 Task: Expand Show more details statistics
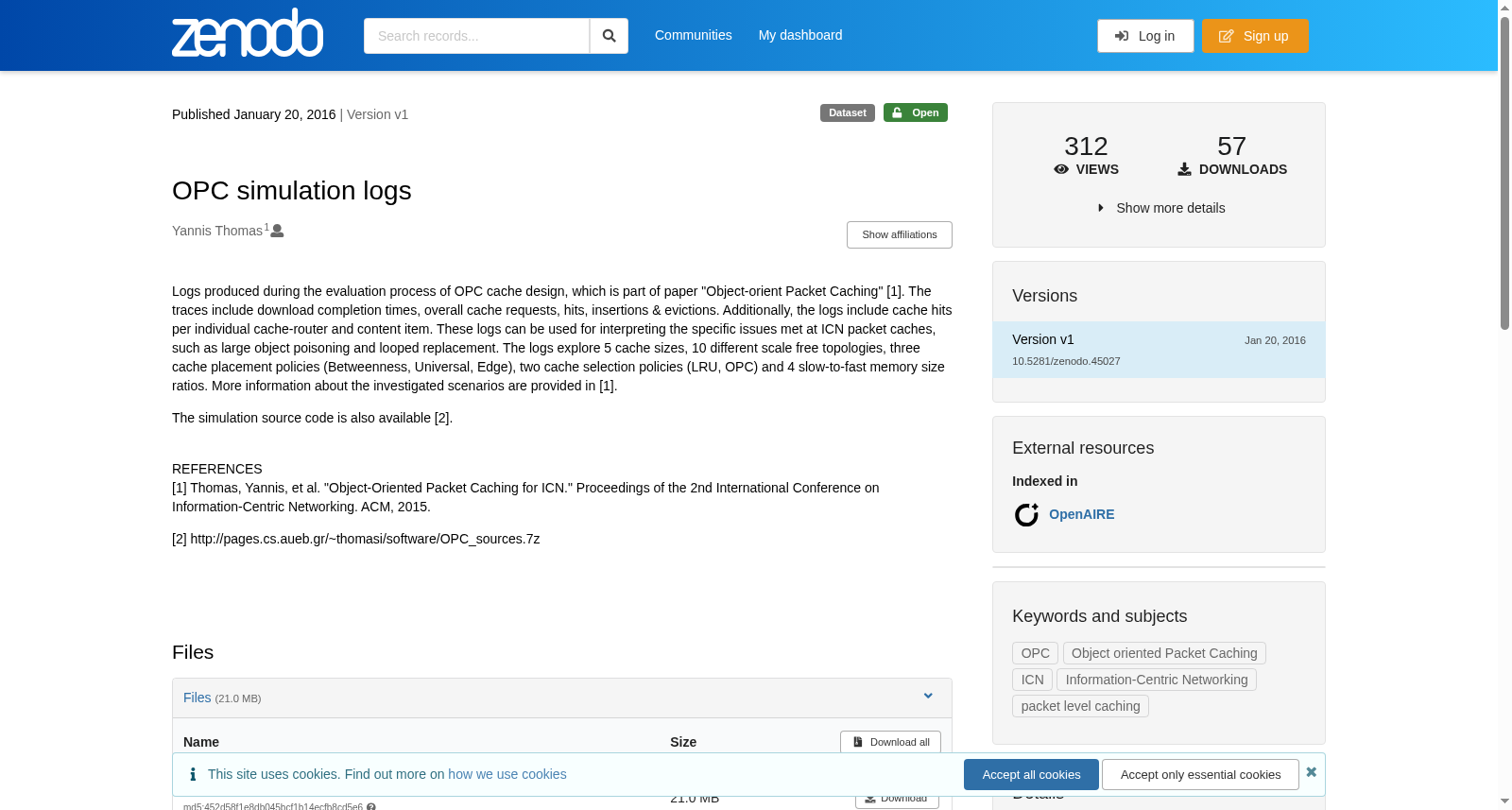(1160, 208)
